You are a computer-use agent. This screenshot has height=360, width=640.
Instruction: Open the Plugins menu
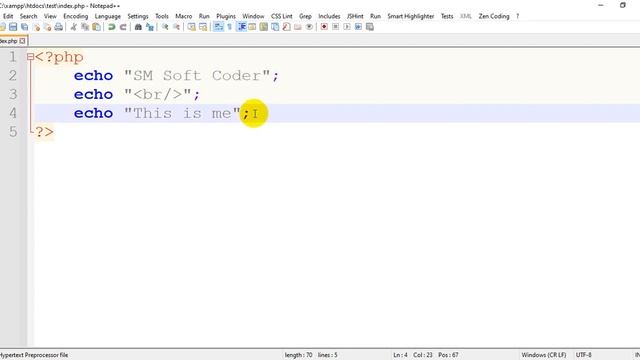pos(226,16)
